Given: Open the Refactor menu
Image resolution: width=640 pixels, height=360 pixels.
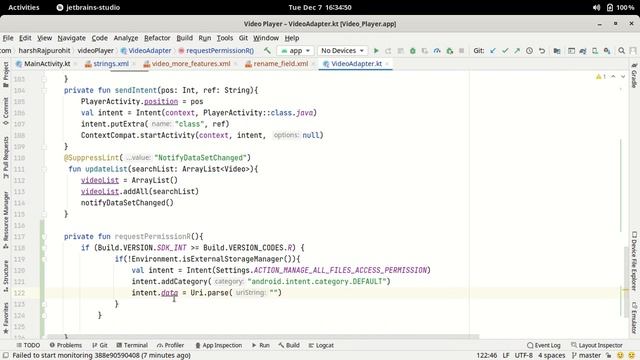Looking at the screenshot, I should (157, 38).
